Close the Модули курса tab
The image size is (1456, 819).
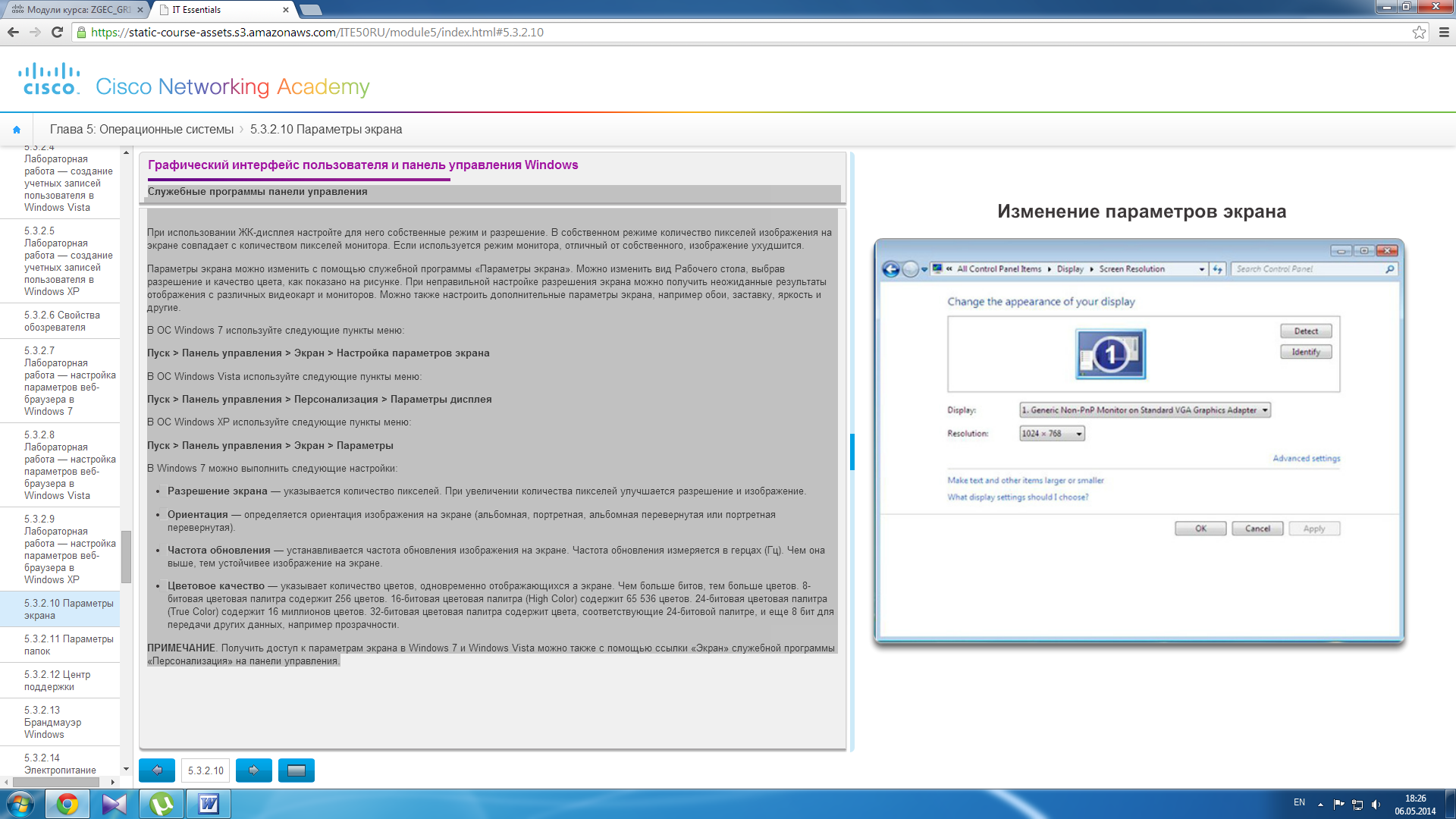(140, 10)
